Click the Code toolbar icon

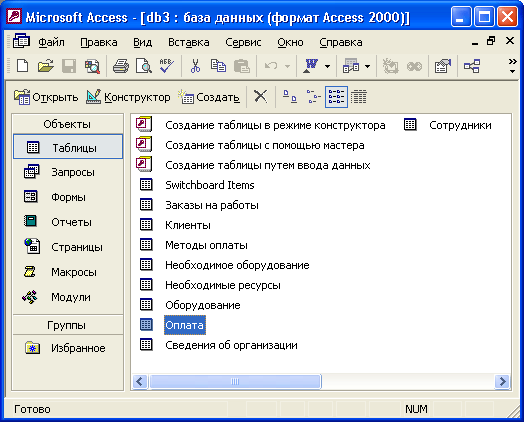390,66
